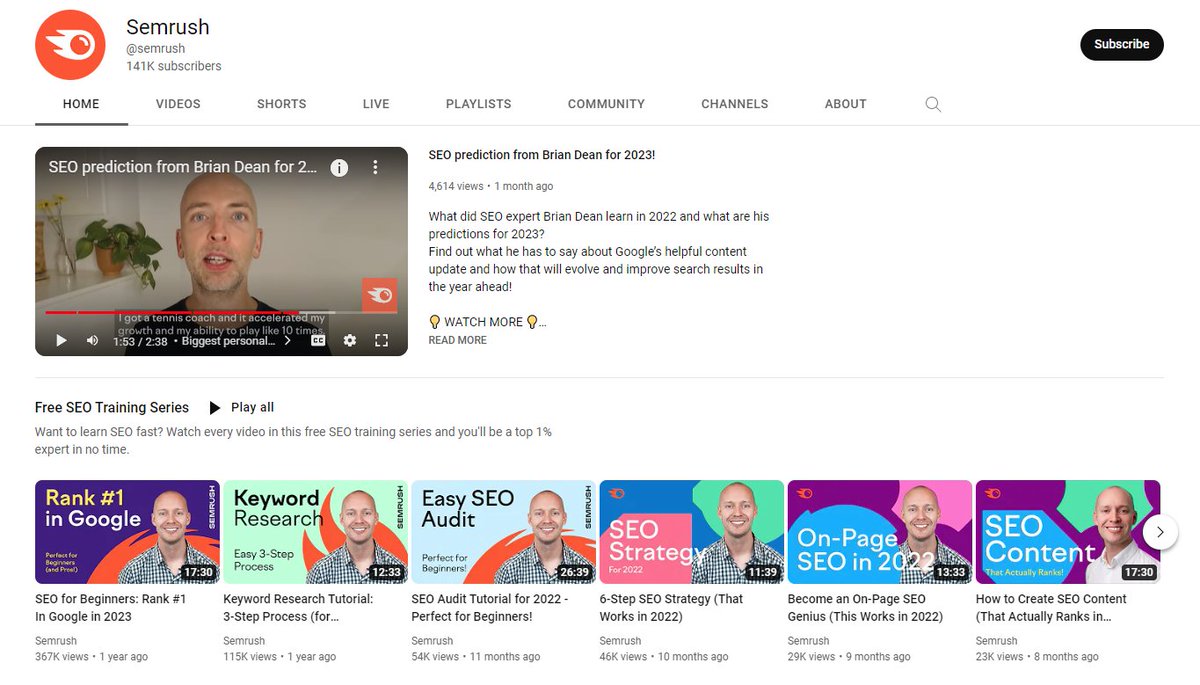Click Play all for Free SEO Training Series

(x=241, y=407)
